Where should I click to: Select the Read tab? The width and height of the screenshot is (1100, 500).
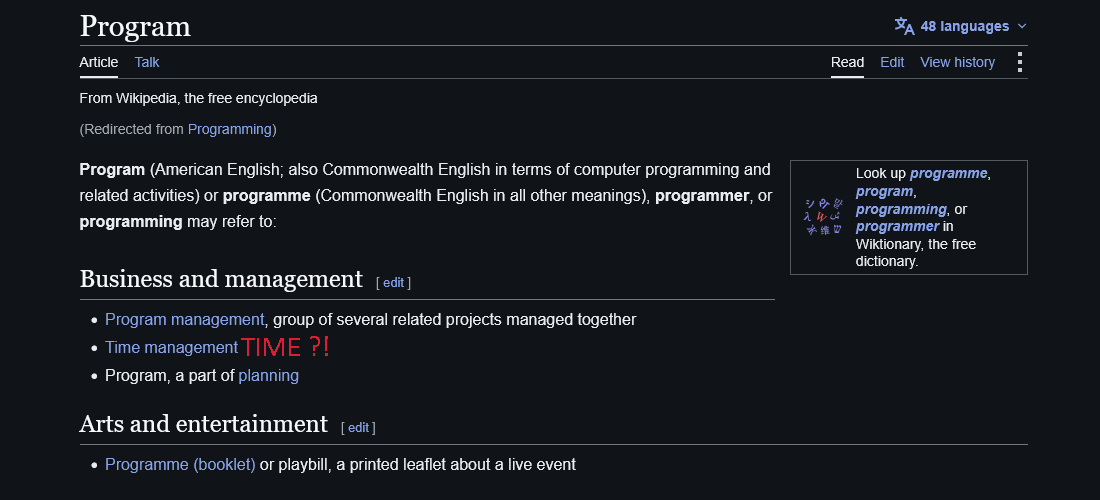click(847, 62)
